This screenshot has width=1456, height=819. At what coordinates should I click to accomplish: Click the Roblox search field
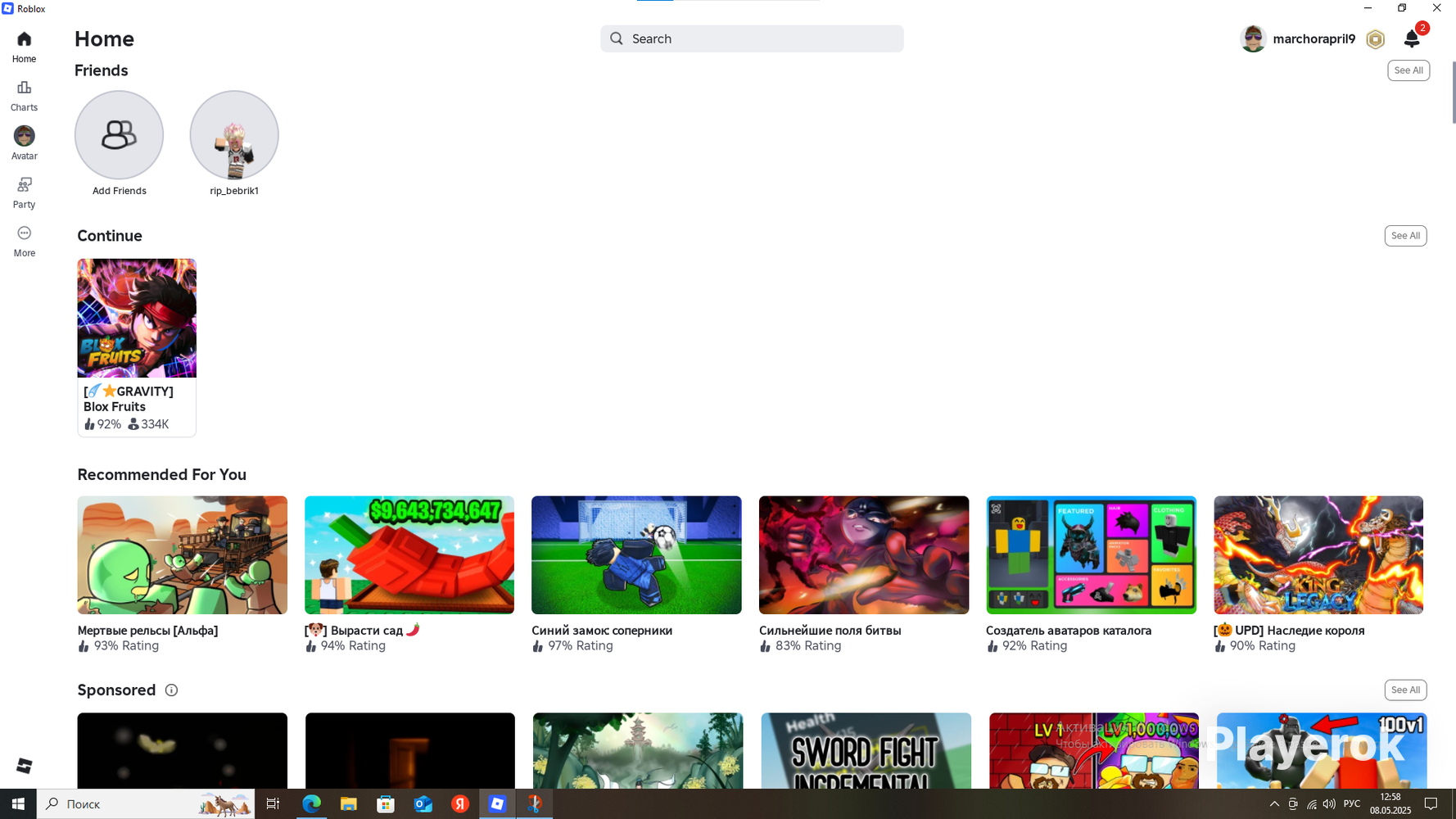pyautogui.click(x=752, y=38)
